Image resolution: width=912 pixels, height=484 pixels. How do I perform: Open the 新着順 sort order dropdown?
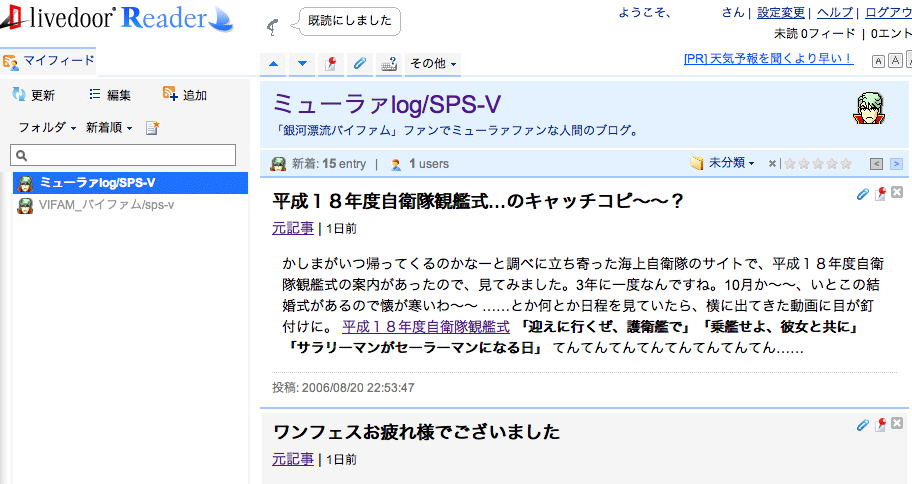point(109,127)
